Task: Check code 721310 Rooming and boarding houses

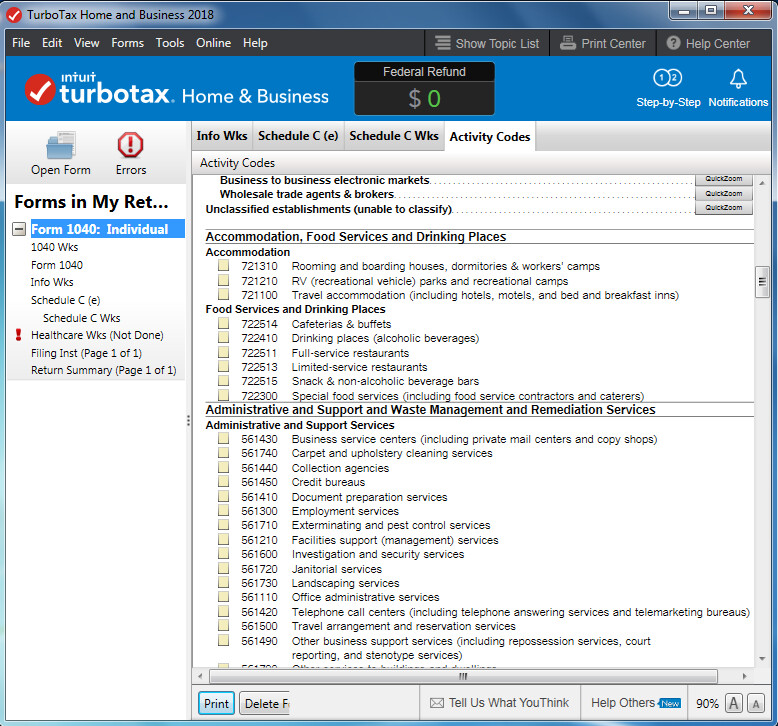Action: click(x=223, y=265)
